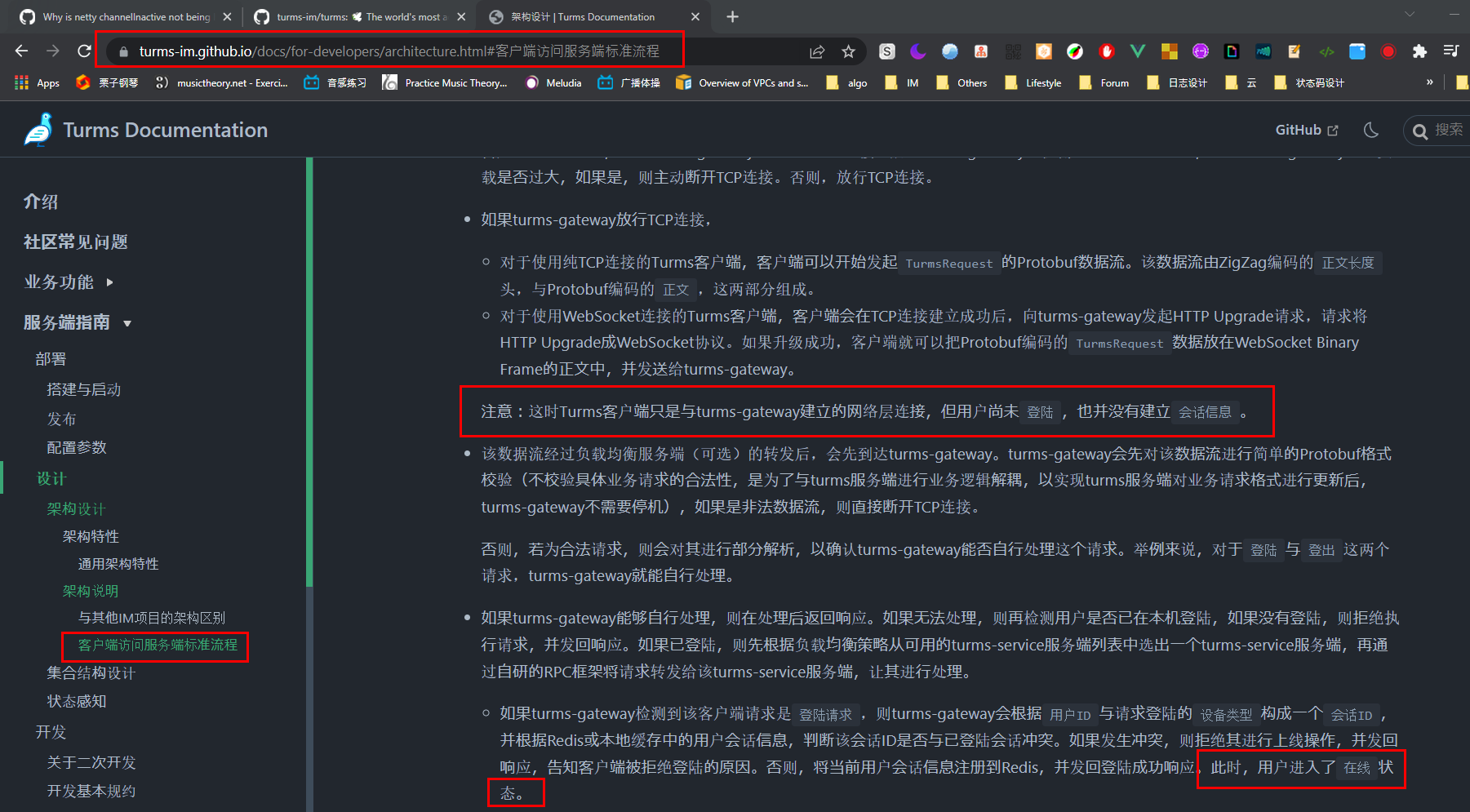Toggle the bookmark star in the address bar
Screen dimensions: 1470x812
coord(849,51)
